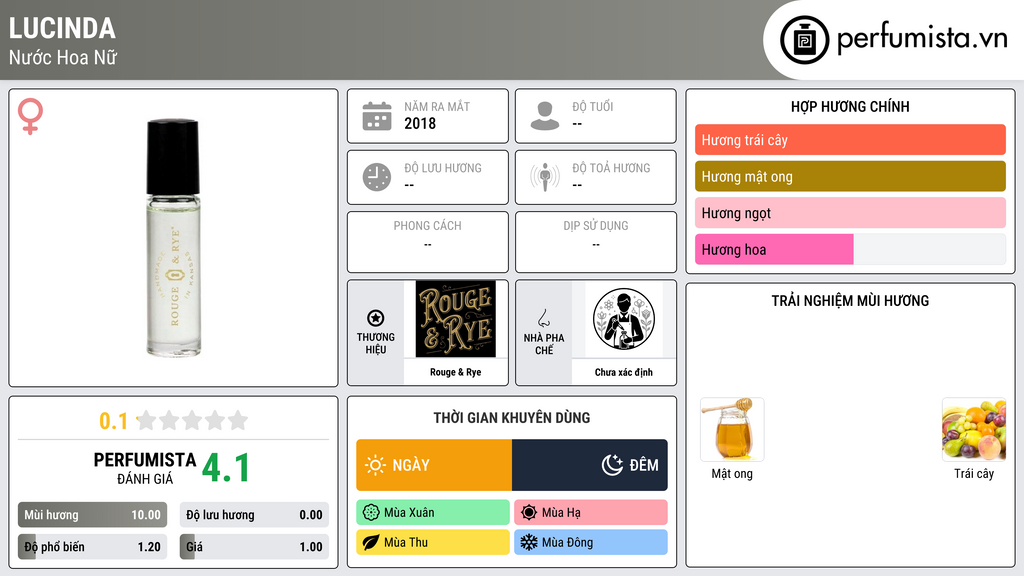Click the person icon beside Độ tuổi
The height and width of the screenshot is (576, 1024).
pyautogui.click(x=545, y=116)
